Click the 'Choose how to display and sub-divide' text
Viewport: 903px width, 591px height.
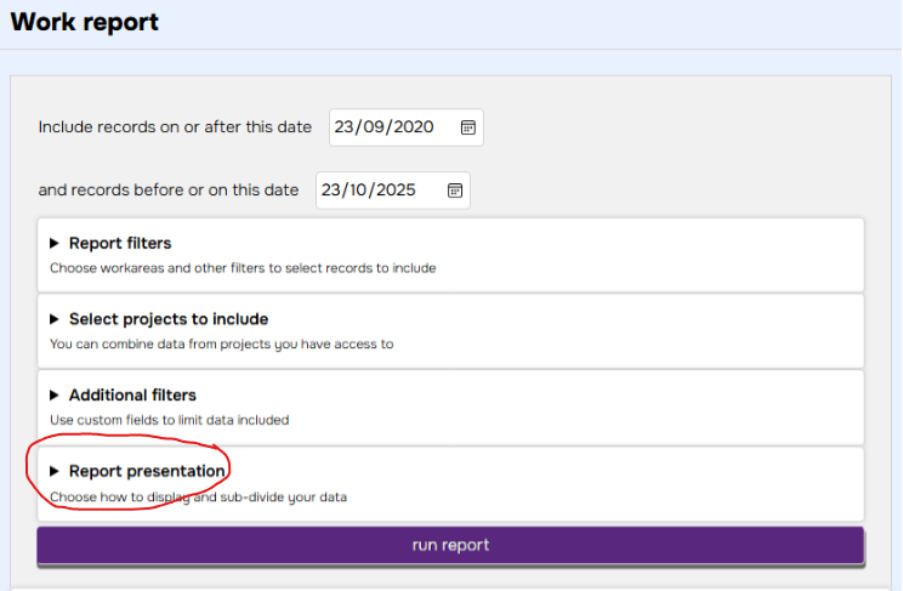(x=198, y=496)
